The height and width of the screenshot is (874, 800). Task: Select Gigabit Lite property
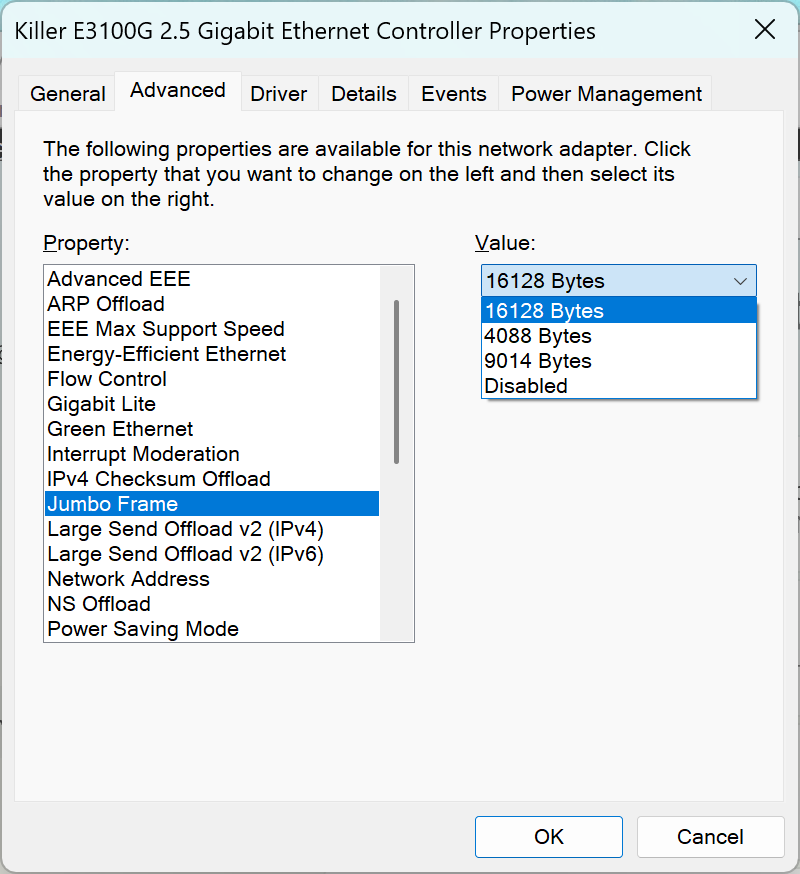point(212,404)
